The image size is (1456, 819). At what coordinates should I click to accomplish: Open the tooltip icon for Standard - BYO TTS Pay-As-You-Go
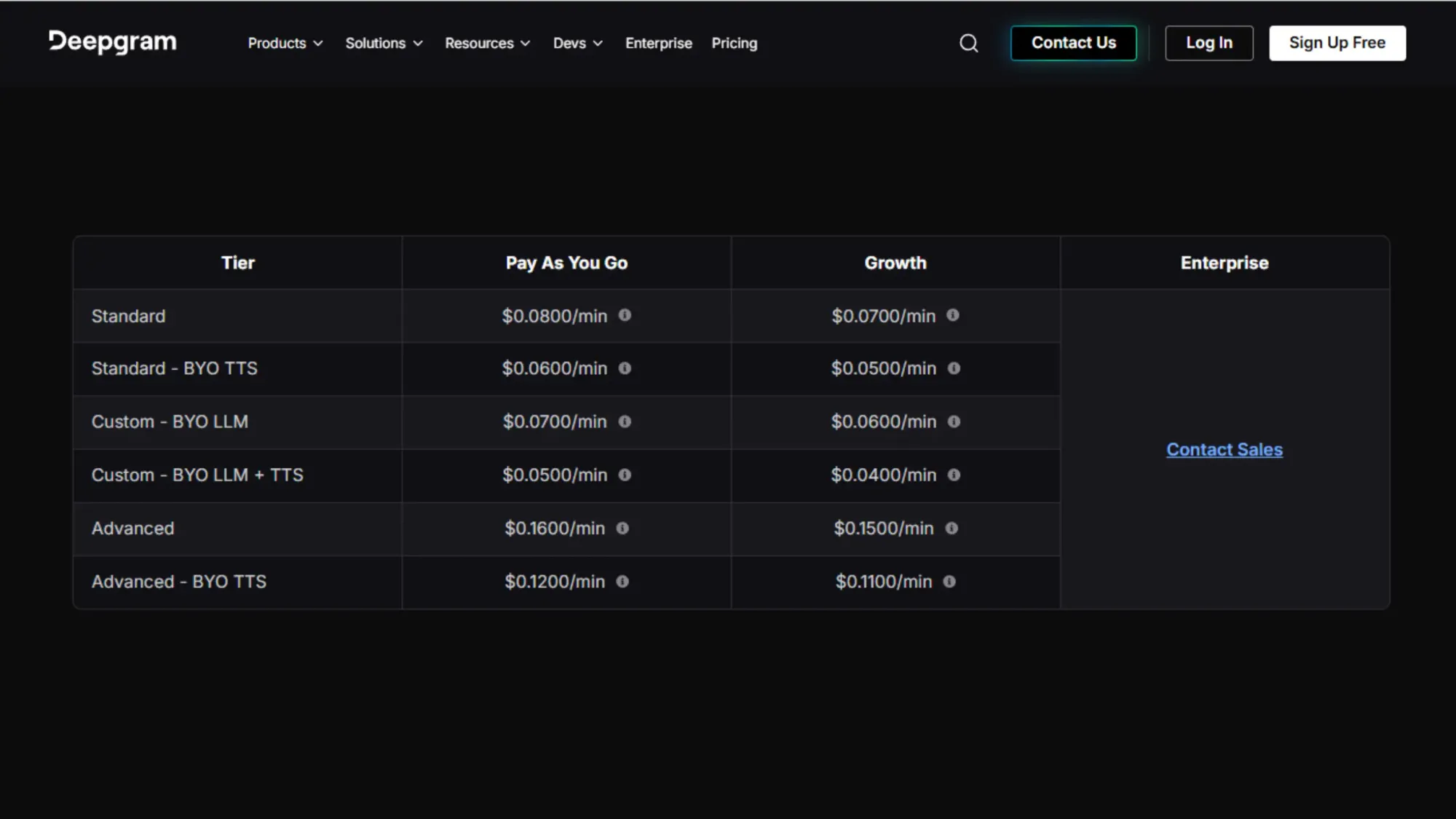[x=625, y=368]
